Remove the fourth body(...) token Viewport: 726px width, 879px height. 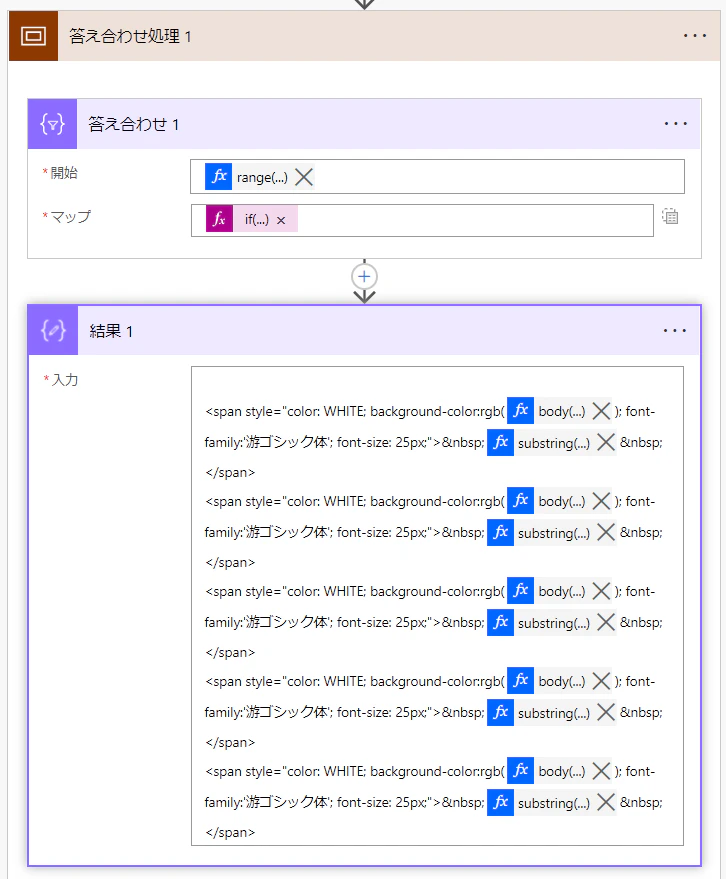pos(601,681)
